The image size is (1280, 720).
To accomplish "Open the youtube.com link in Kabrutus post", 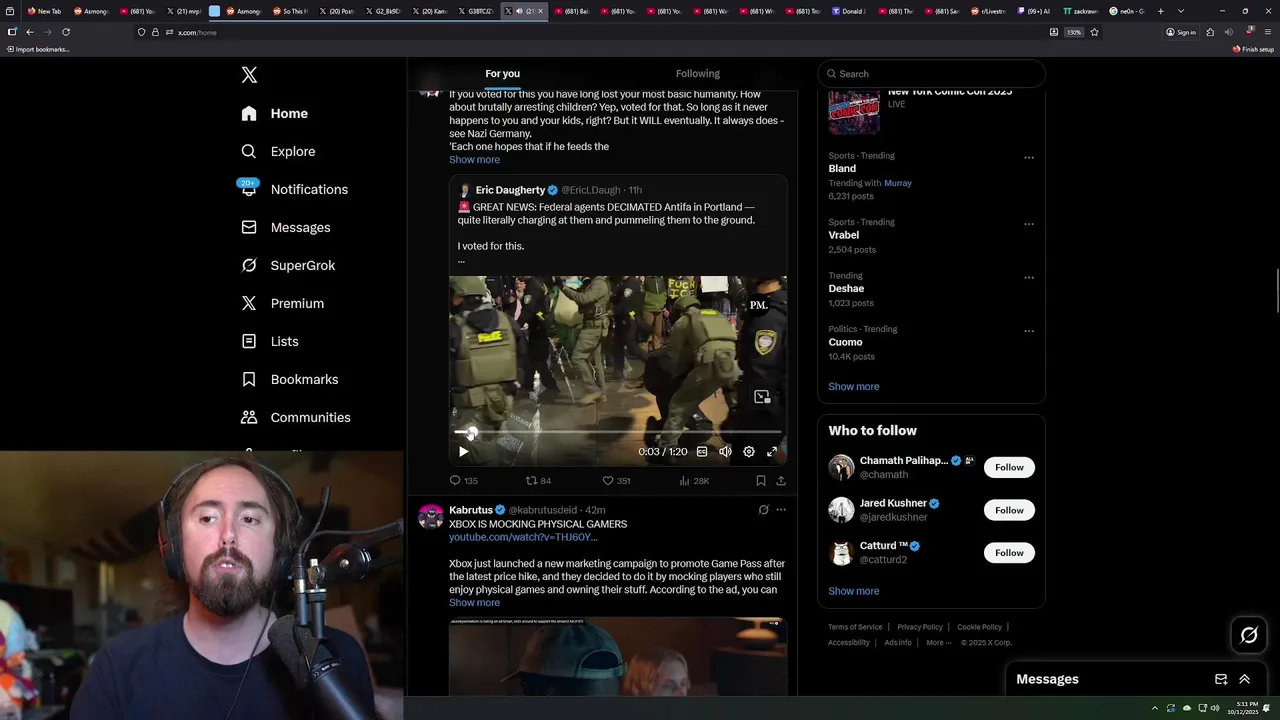I will (x=523, y=537).
